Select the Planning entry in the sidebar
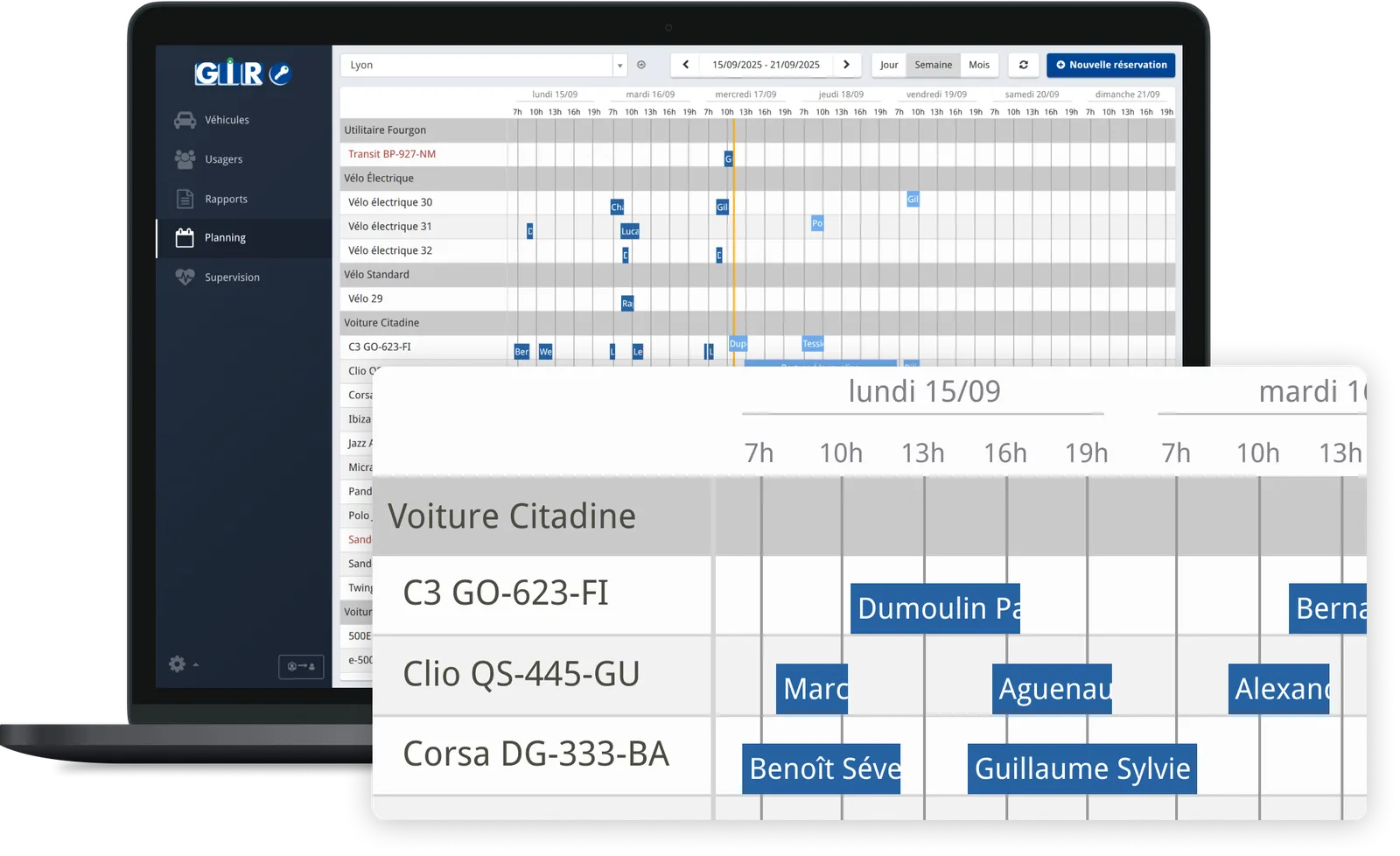This screenshot has width=1400, height=856. [x=226, y=237]
